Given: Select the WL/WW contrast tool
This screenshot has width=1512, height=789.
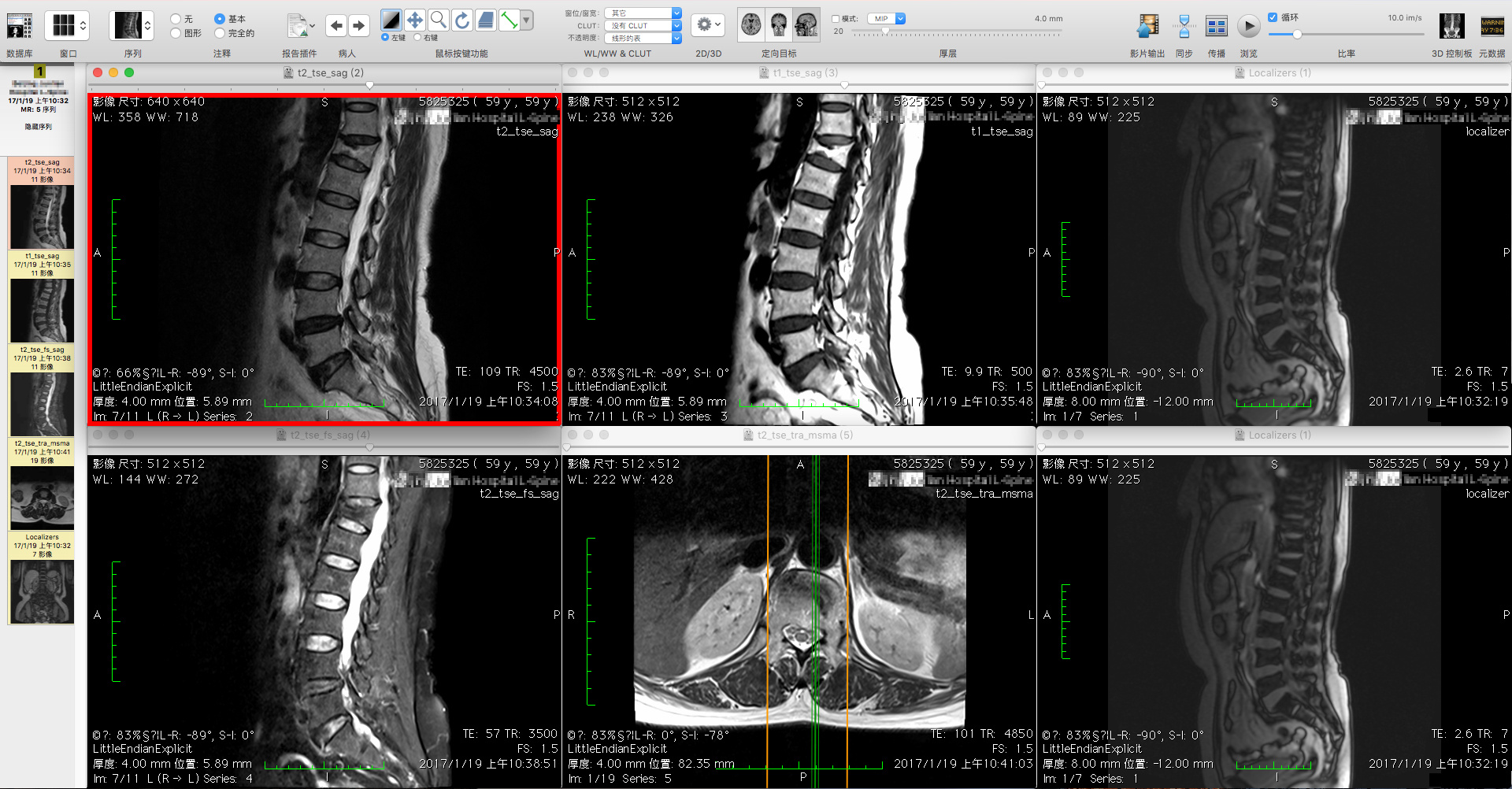Looking at the screenshot, I should point(391,20).
